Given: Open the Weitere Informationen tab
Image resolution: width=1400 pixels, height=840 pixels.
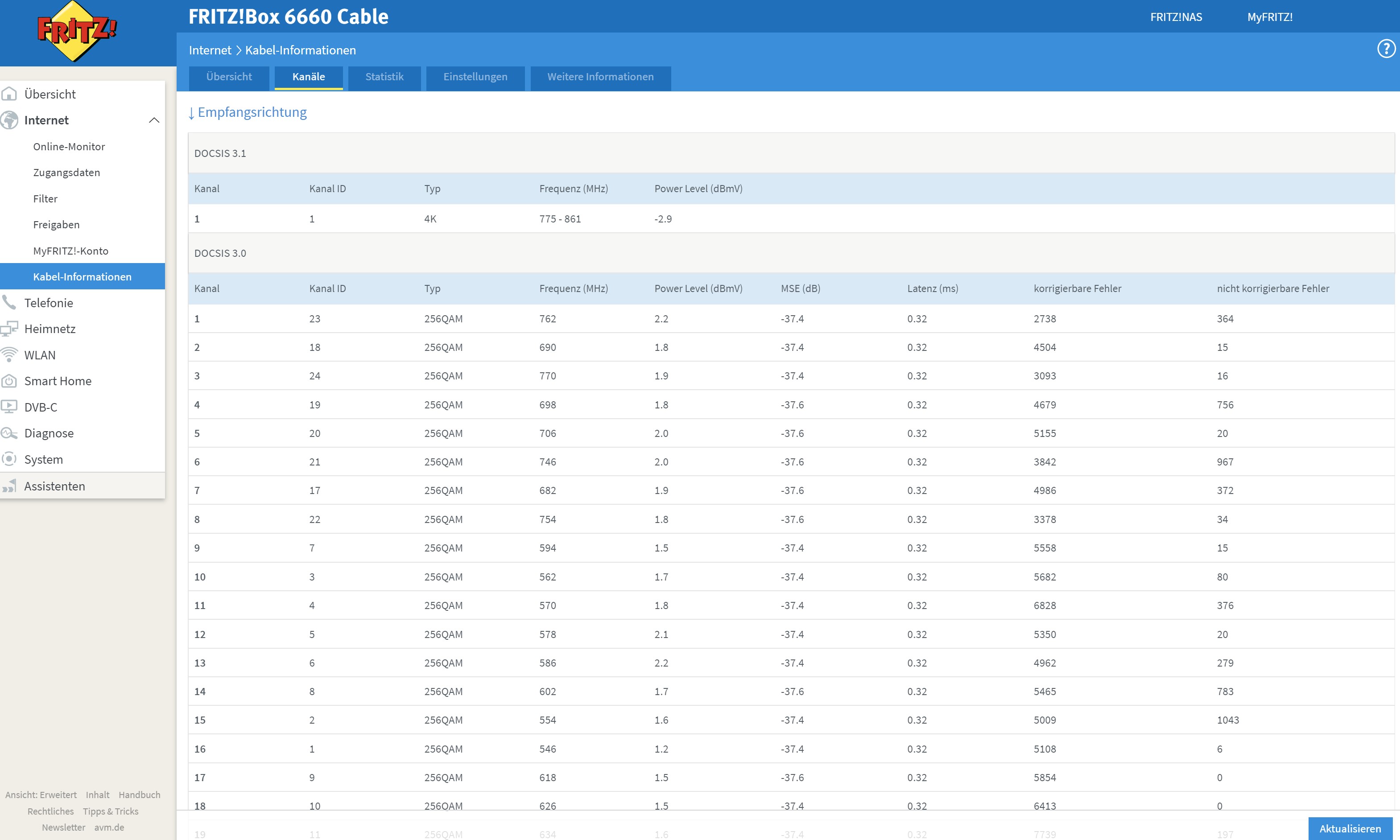Looking at the screenshot, I should (600, 77).
